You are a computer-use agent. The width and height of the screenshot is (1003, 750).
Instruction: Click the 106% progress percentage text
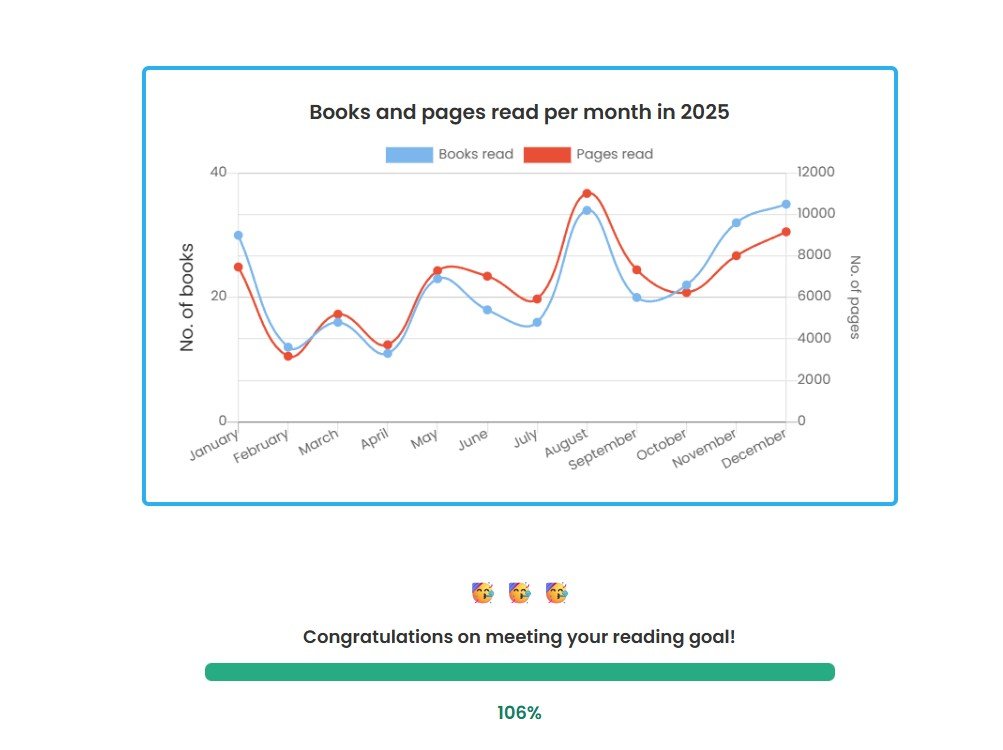click(x=519, y=713)
